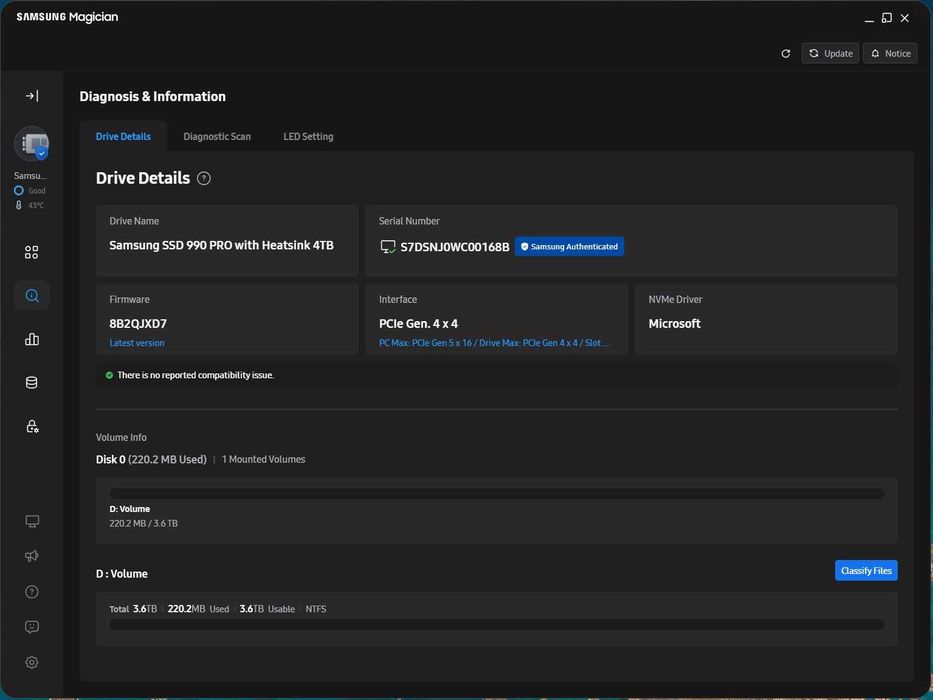The height and width of the screenshot is (700, 933).
Task: Click the Latest version firmware link
Action: [x=137, y=343]
